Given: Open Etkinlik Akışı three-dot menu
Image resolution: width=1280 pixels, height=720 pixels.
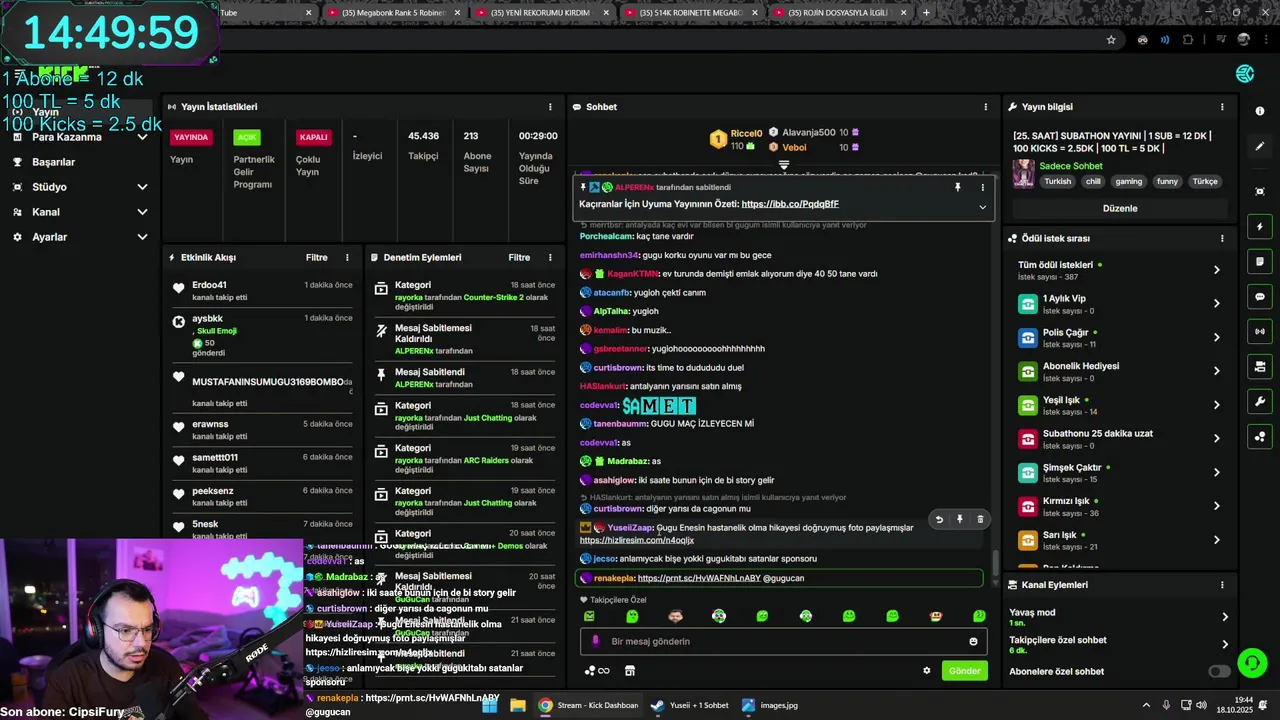Looking at the screenshot, I should pos(347,258).
